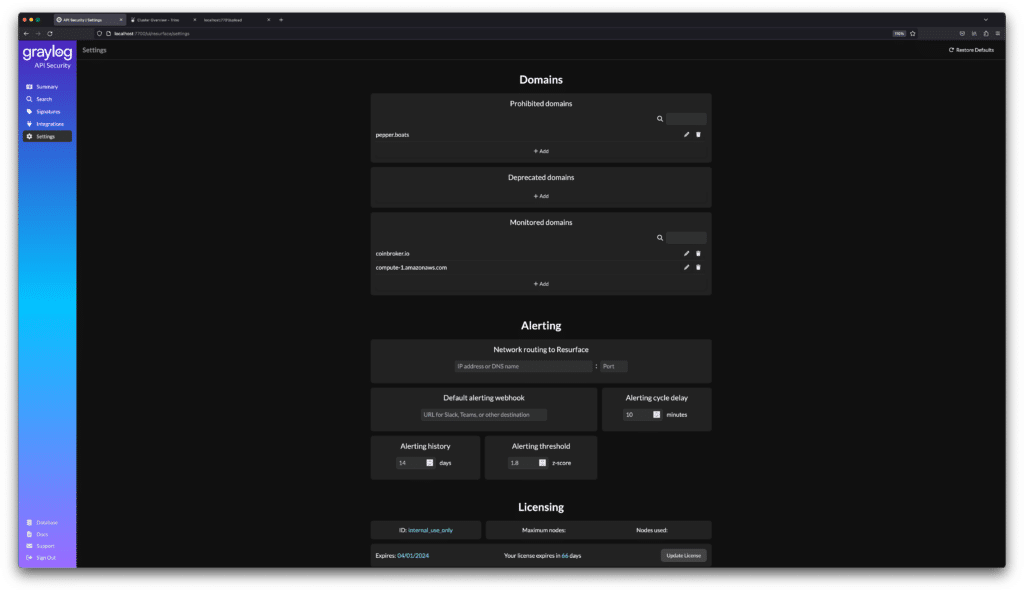Screen dimensions: 1024x592
Task: Open the Firefox application menu
Action: point(996,33)
